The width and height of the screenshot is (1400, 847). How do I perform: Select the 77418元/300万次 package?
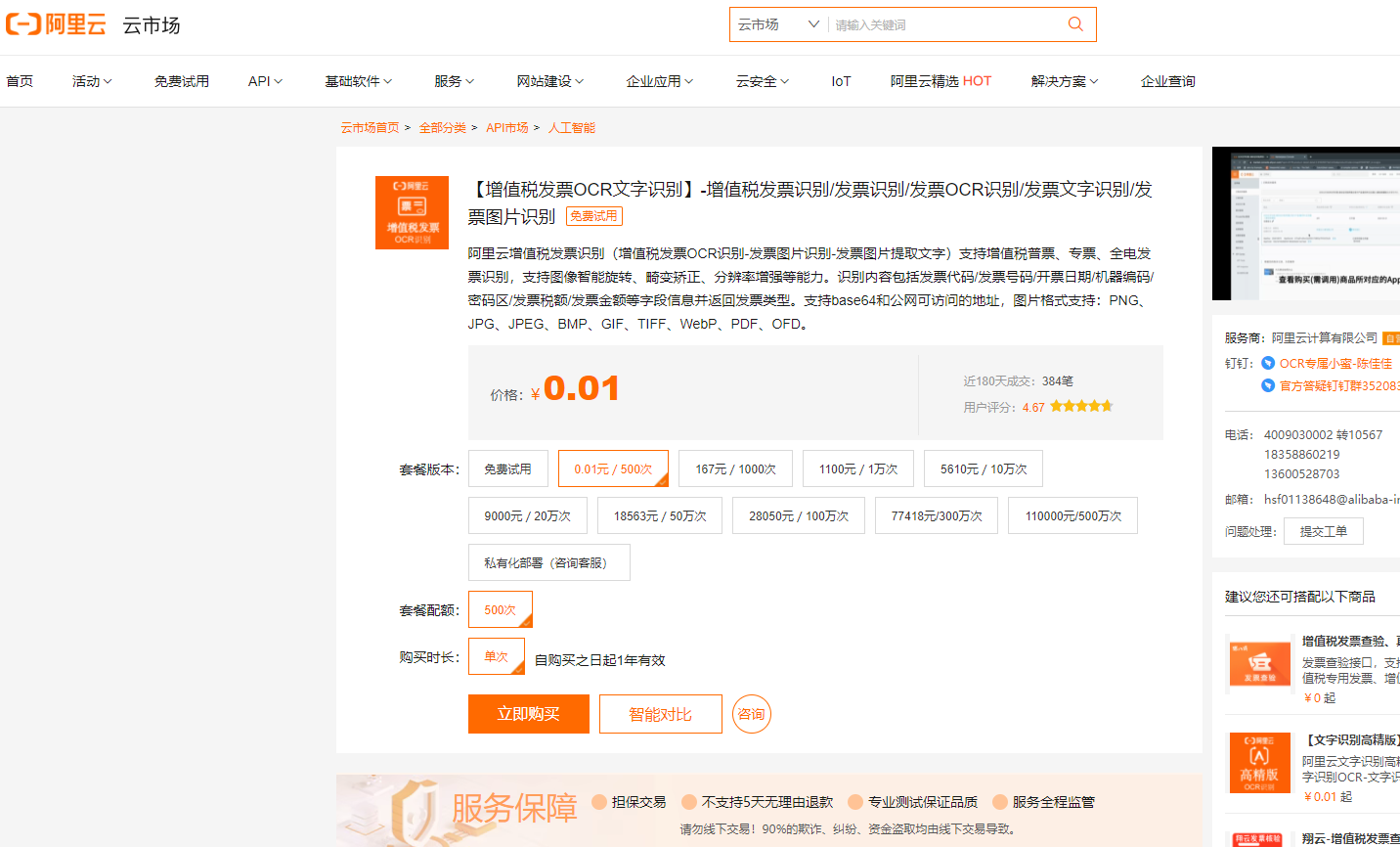click(937, 515)
